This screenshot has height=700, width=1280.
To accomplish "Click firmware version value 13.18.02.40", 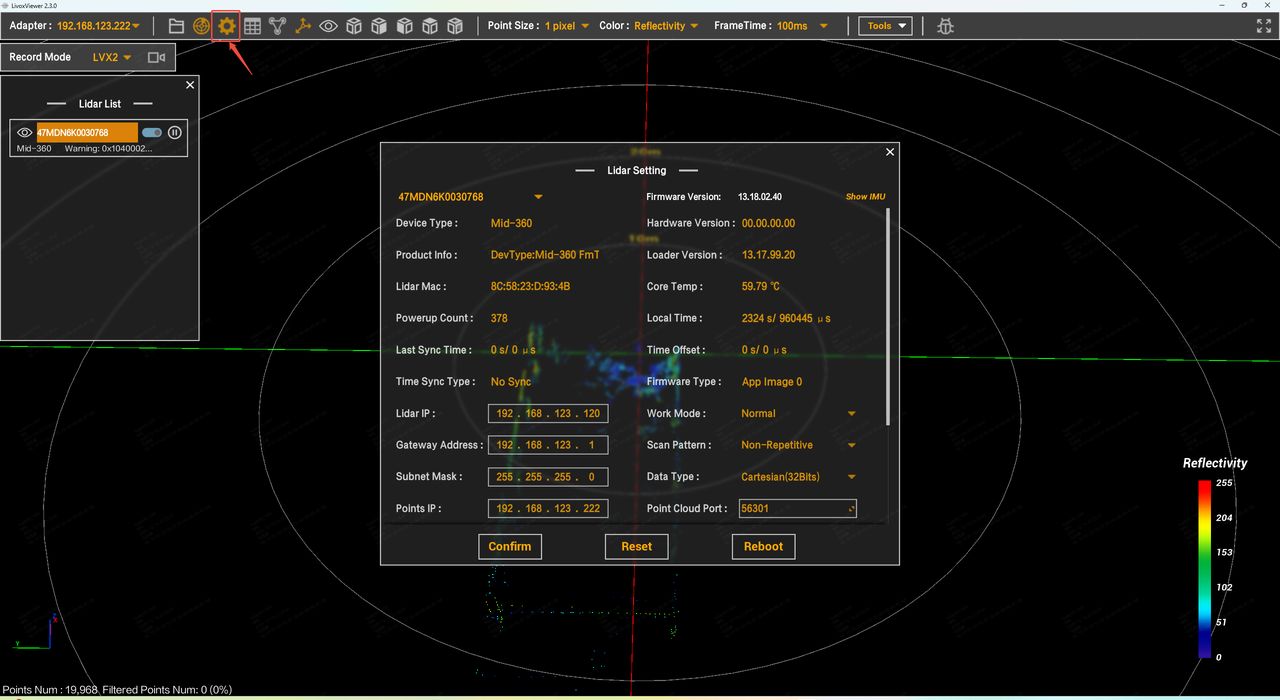I will point(760,197).
